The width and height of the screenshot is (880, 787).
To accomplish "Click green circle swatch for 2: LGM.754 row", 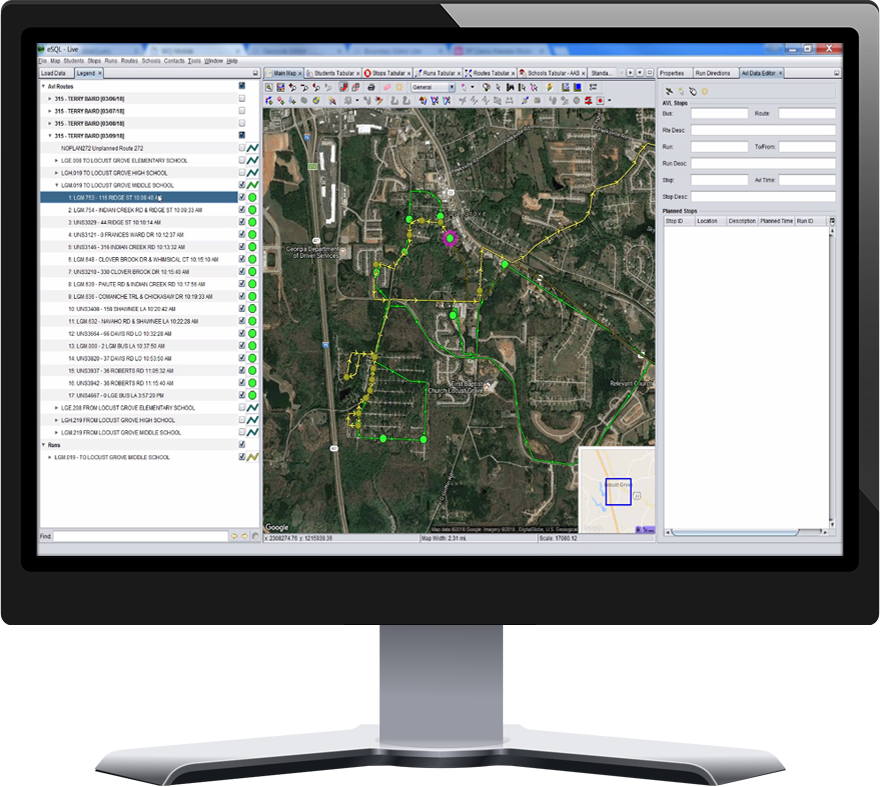I will 253,210.
